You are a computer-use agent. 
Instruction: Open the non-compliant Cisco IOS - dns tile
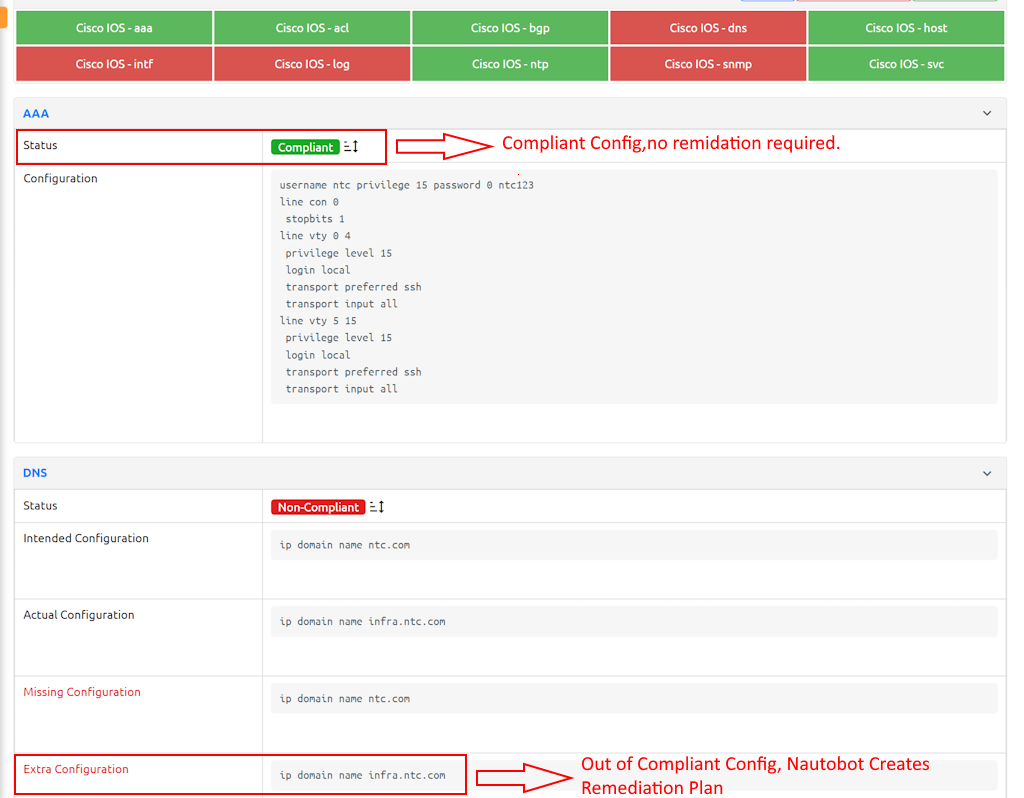click(707, 27)
